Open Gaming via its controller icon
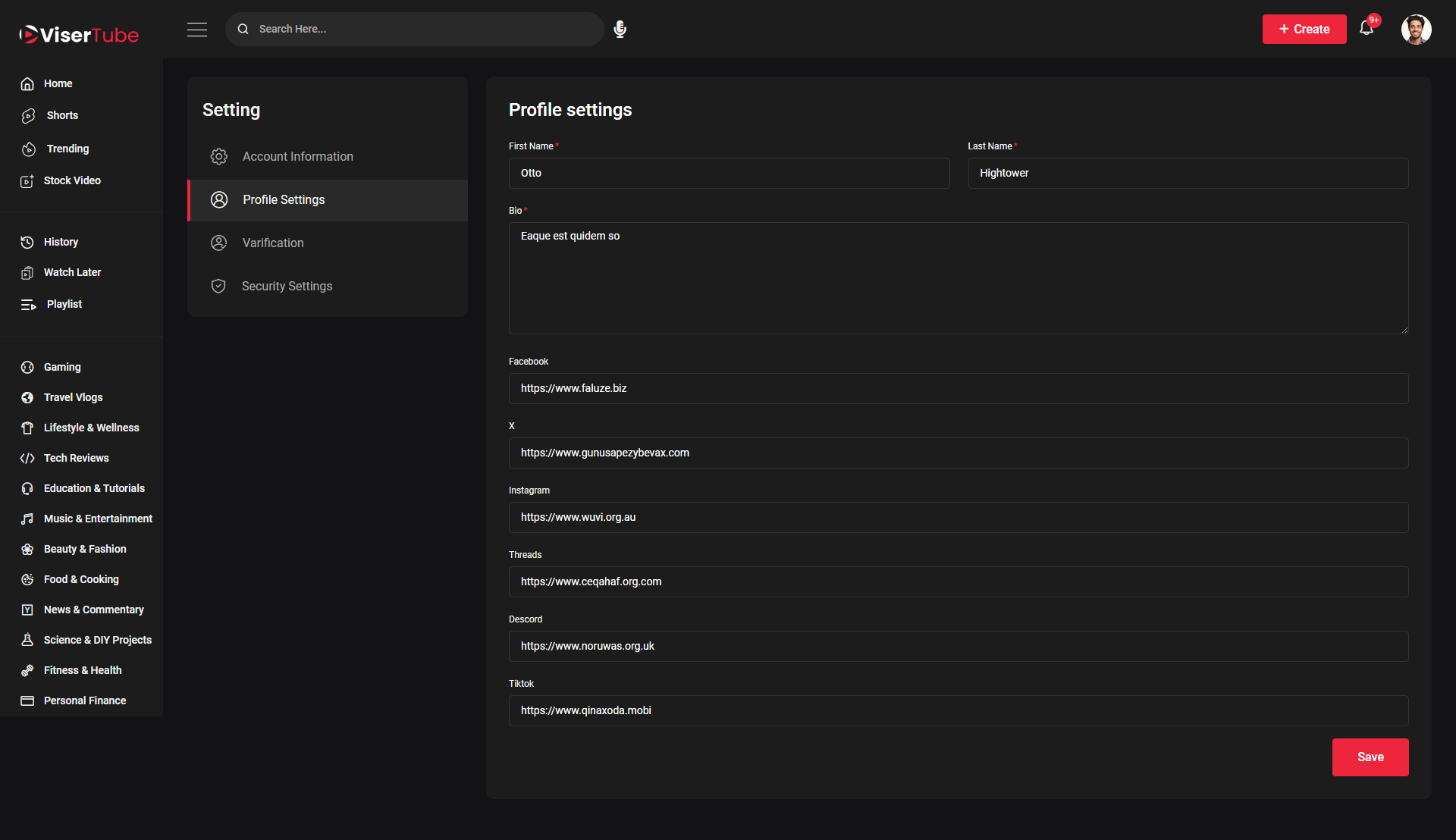The image size is (1456, 840). point(28,368)
